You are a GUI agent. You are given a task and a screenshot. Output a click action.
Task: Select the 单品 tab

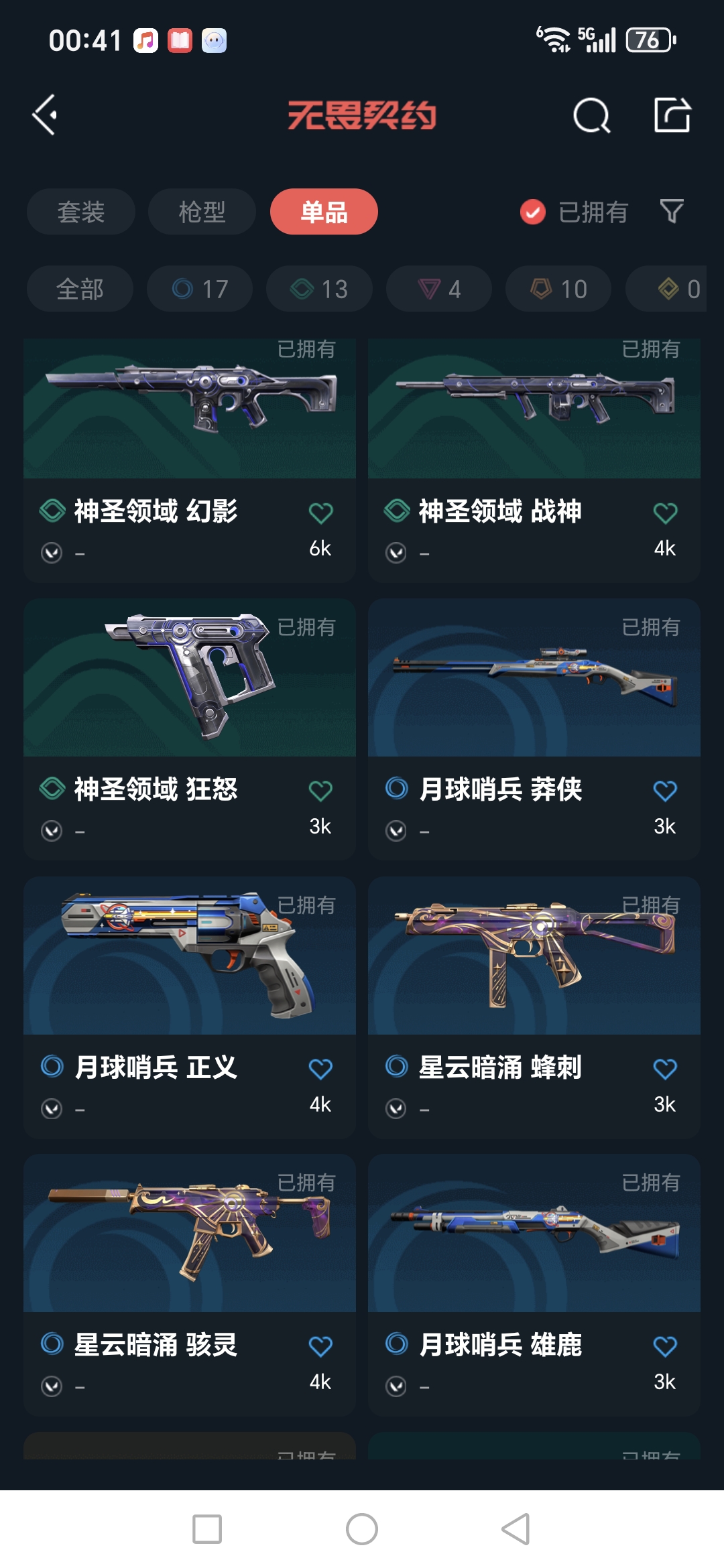click(324, 212)
